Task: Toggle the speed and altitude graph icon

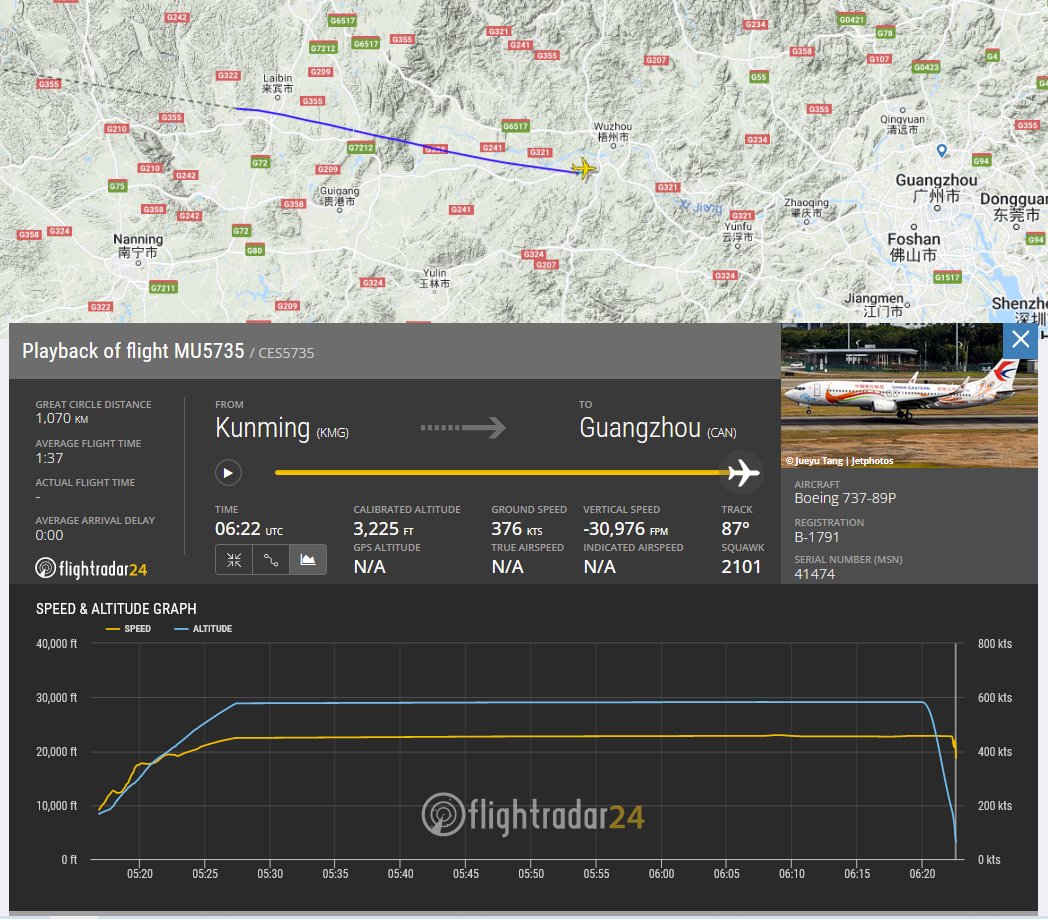Action: 307,560
